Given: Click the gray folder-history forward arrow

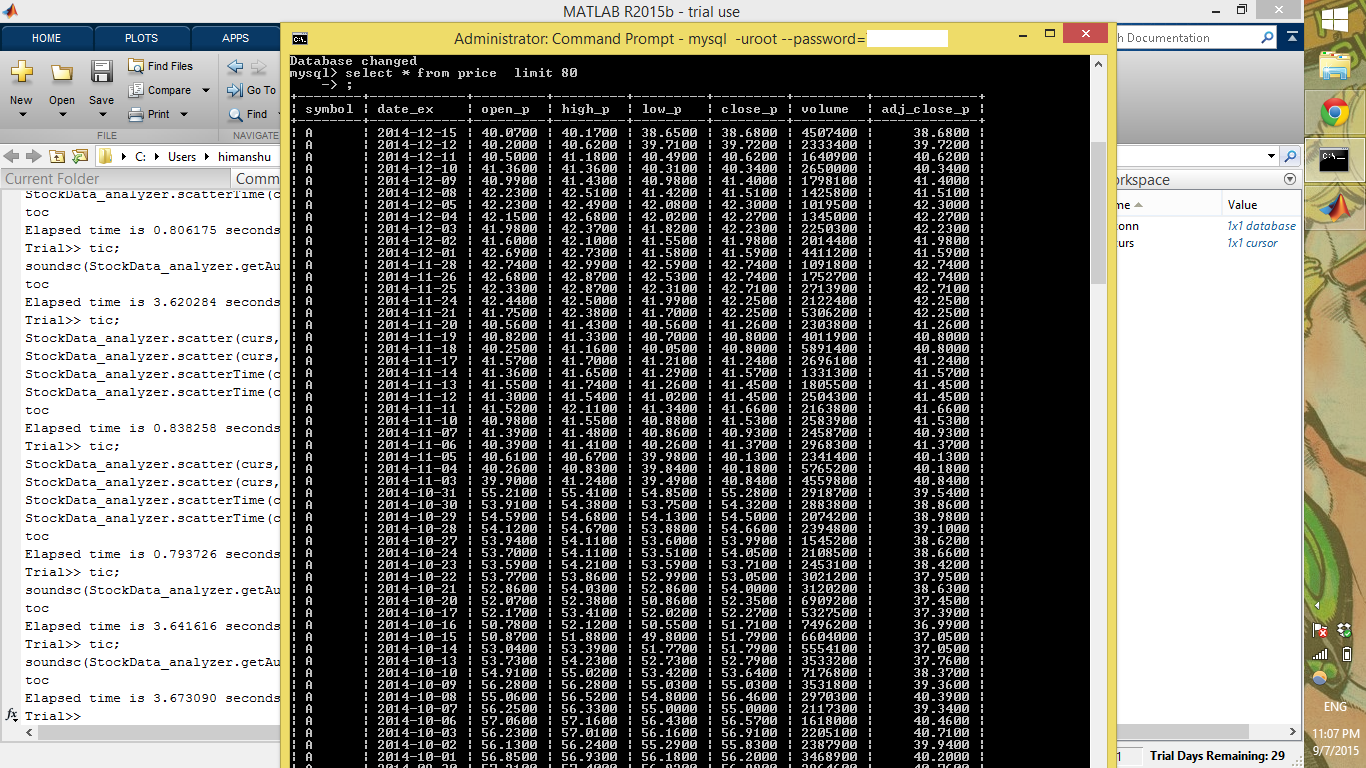Looking at the screenshot, I should click(34, 156).
